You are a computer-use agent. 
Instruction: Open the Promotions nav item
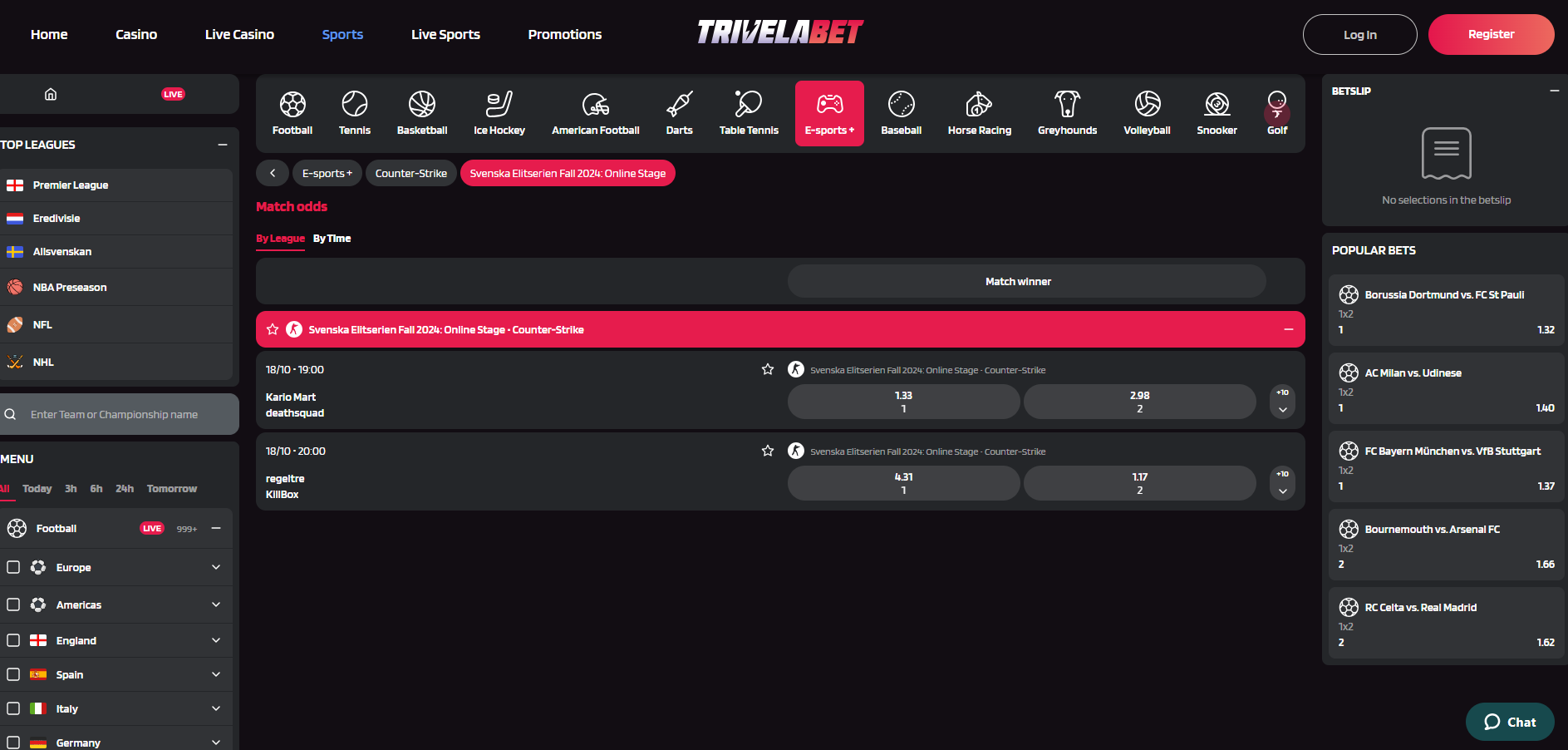[565, 34]
